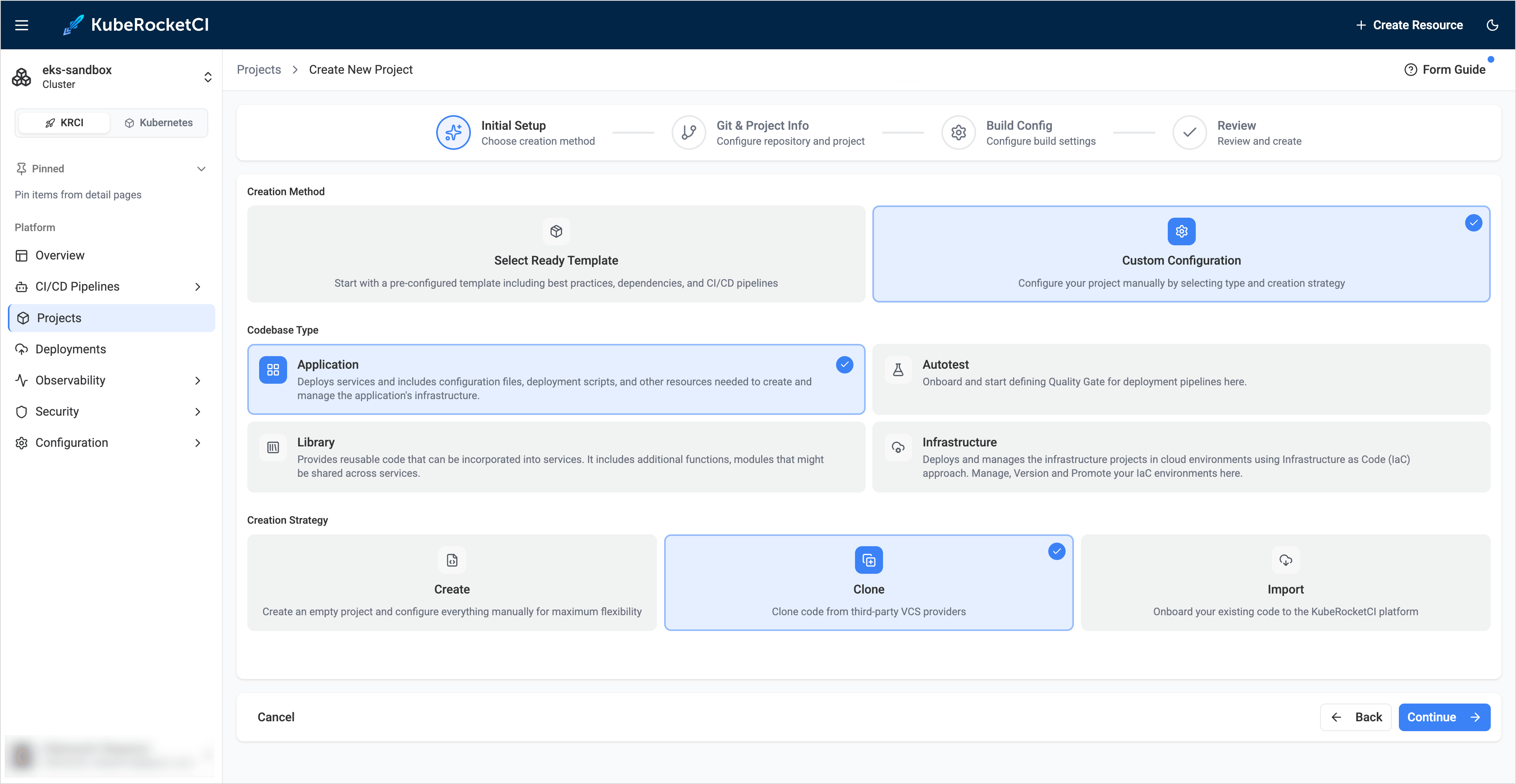The width and height of the screenshot is (1516, 784).
Task: Click the Create file-code icon
Action: 452,560
